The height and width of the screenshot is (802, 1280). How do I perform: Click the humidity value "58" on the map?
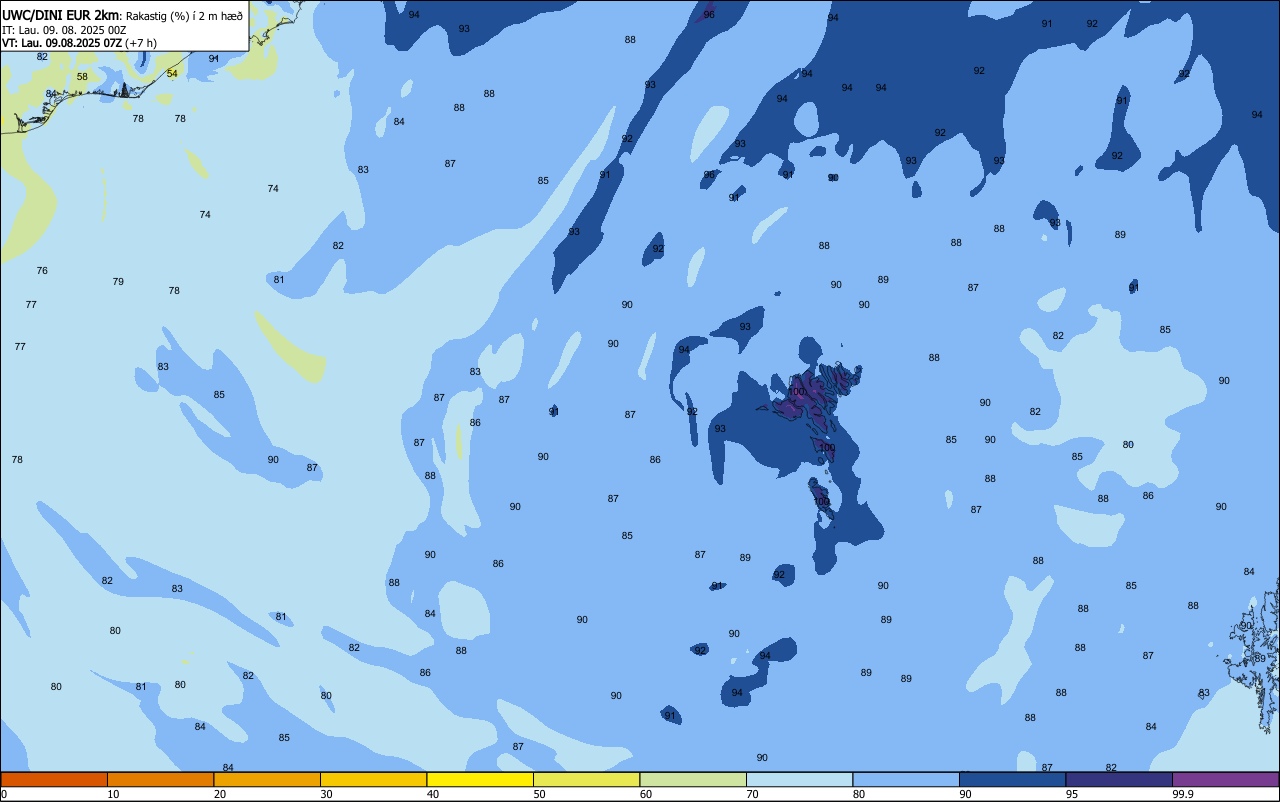pos(82,77)
